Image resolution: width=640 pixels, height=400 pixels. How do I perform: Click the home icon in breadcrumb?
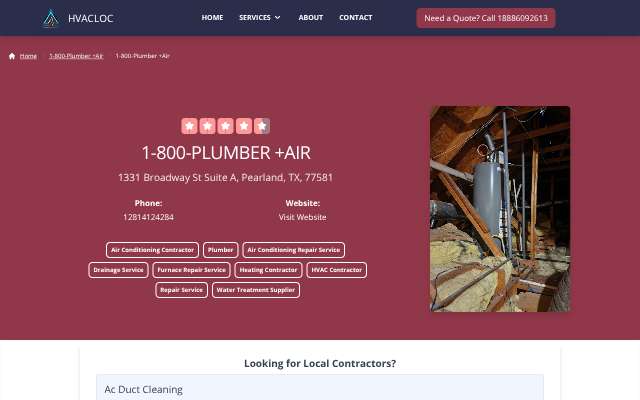coord(12,56)
